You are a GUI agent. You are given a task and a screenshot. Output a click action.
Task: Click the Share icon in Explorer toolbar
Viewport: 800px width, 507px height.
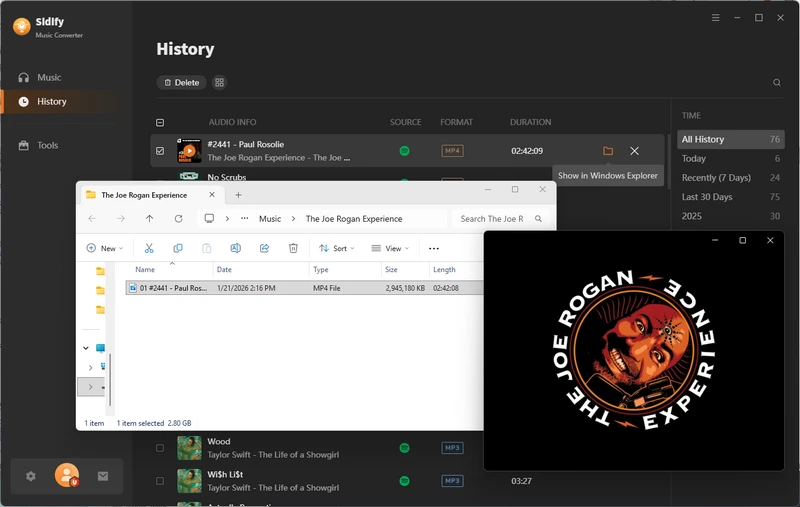coord(264,248)
